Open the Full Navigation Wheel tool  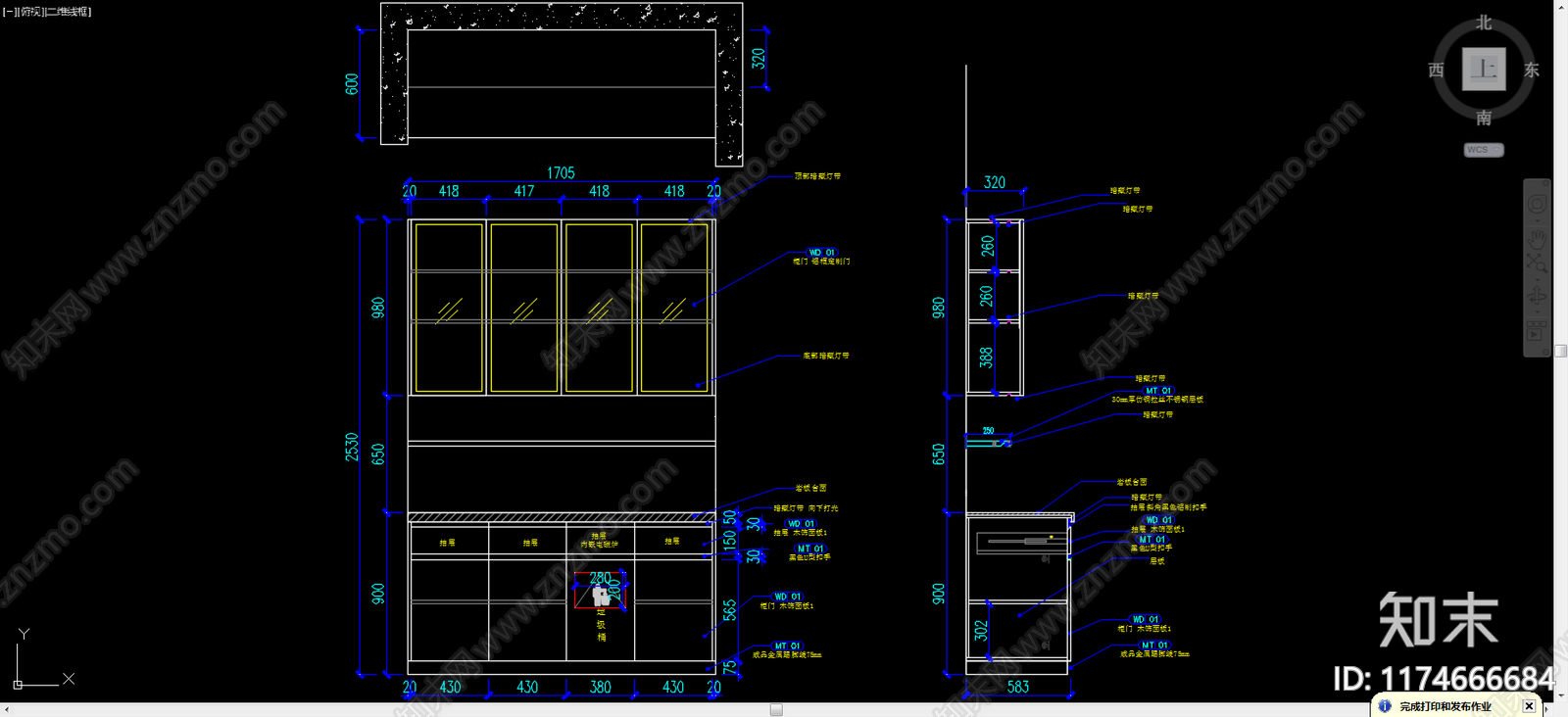(x=1537, y=204)
